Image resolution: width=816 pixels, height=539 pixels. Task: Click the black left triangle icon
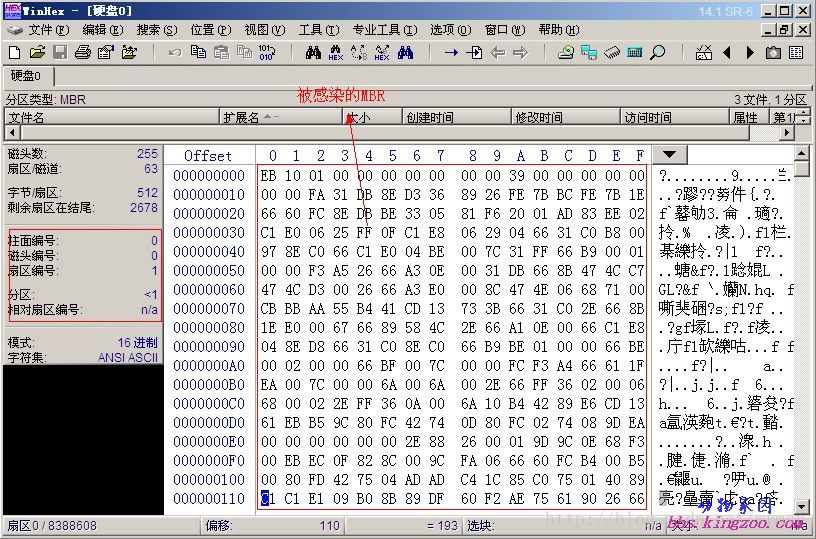[x=727, y=53]
